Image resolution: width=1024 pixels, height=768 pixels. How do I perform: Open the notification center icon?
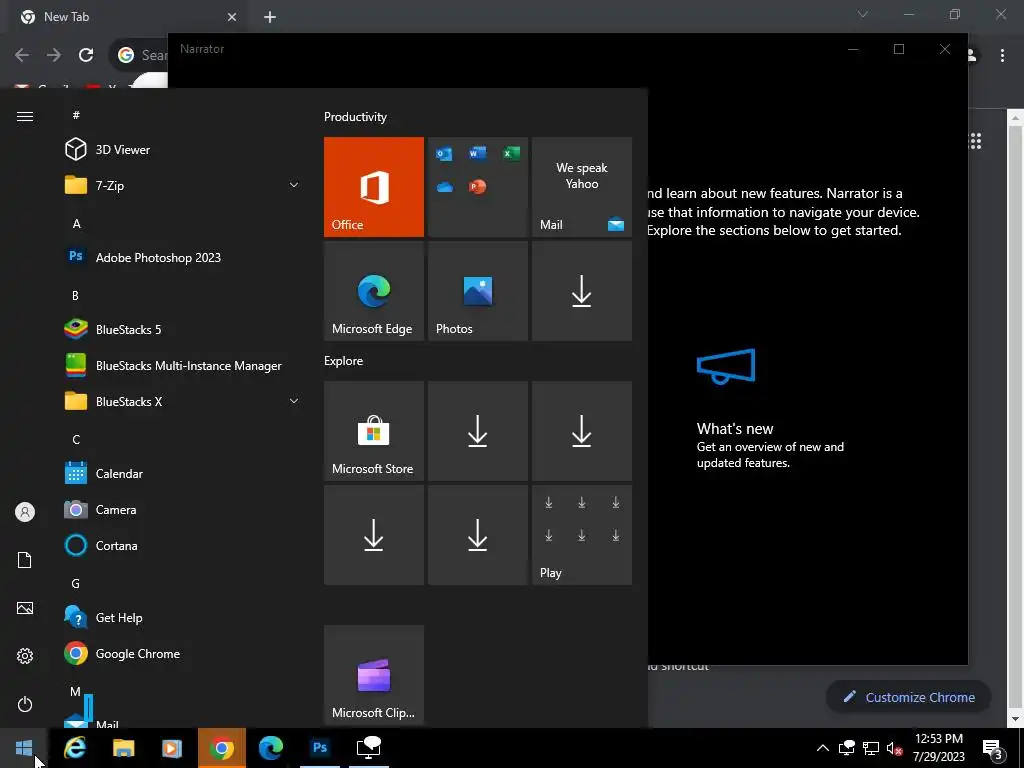click(993, 748)
